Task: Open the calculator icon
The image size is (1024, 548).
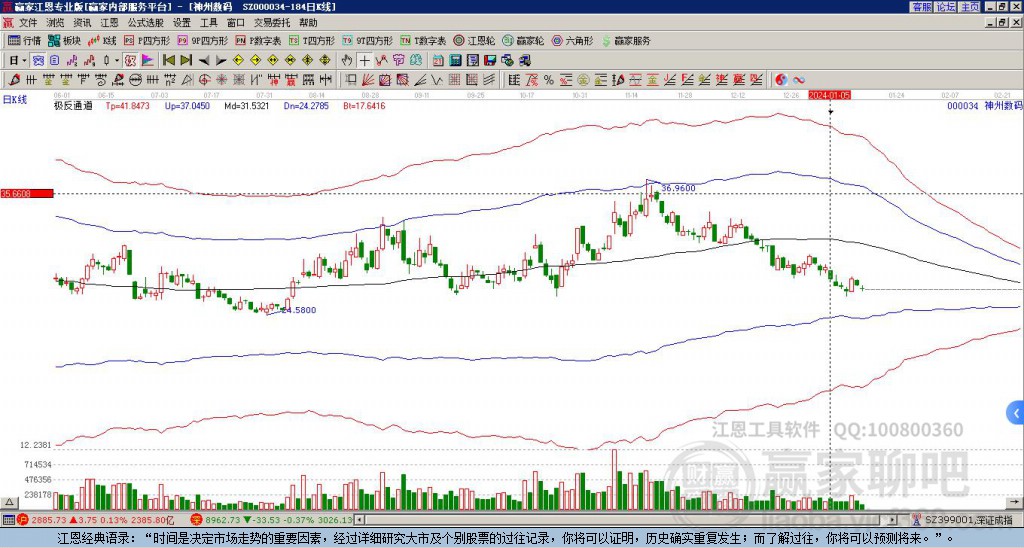Action: click(x=455, y=61)
